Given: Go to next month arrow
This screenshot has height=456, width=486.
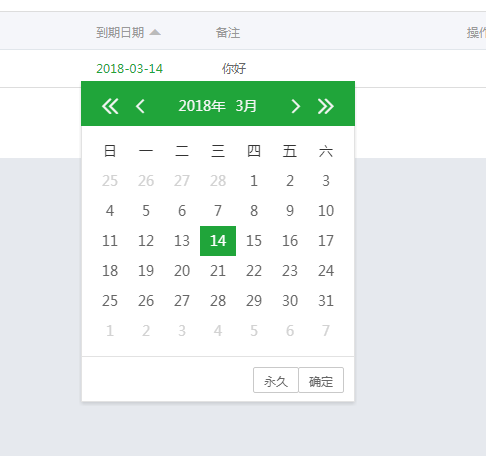Looking at the screenshot, I should (295, 106).
